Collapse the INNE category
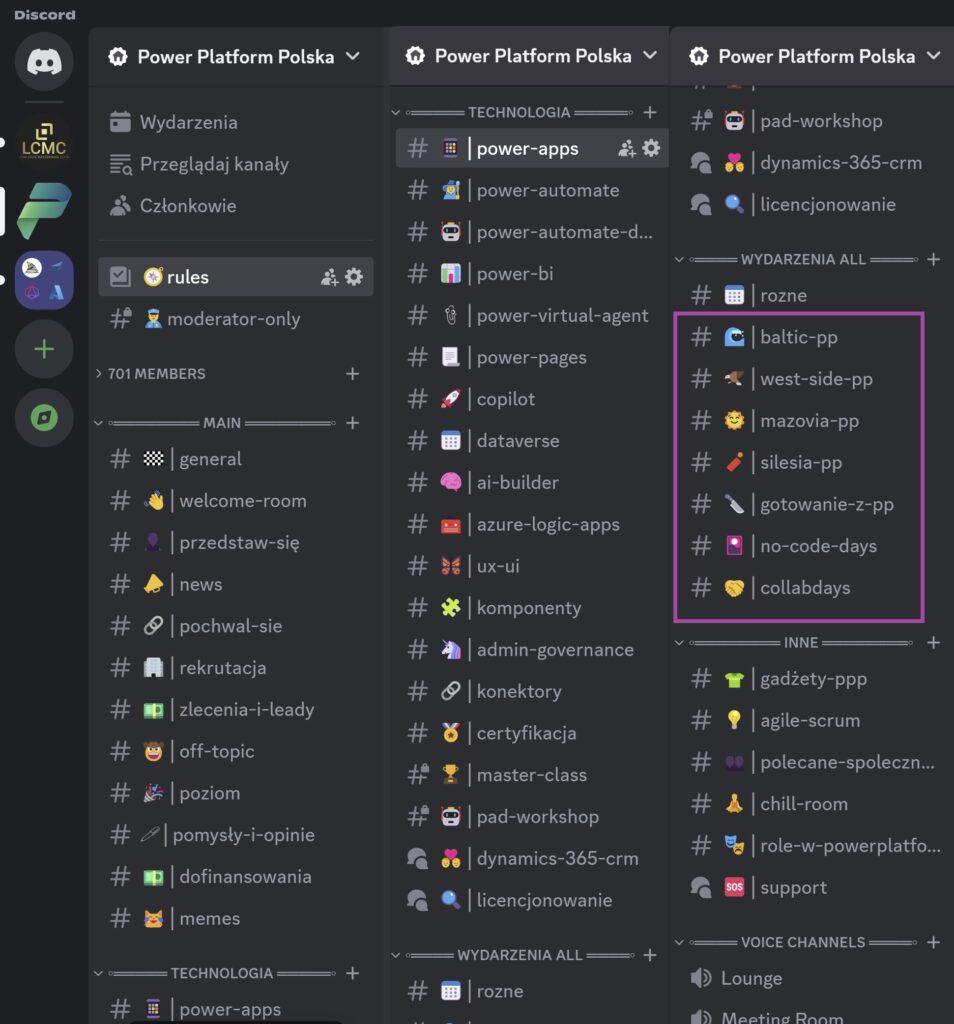This screenshot has width=954, height=1024. pos(679,643)
